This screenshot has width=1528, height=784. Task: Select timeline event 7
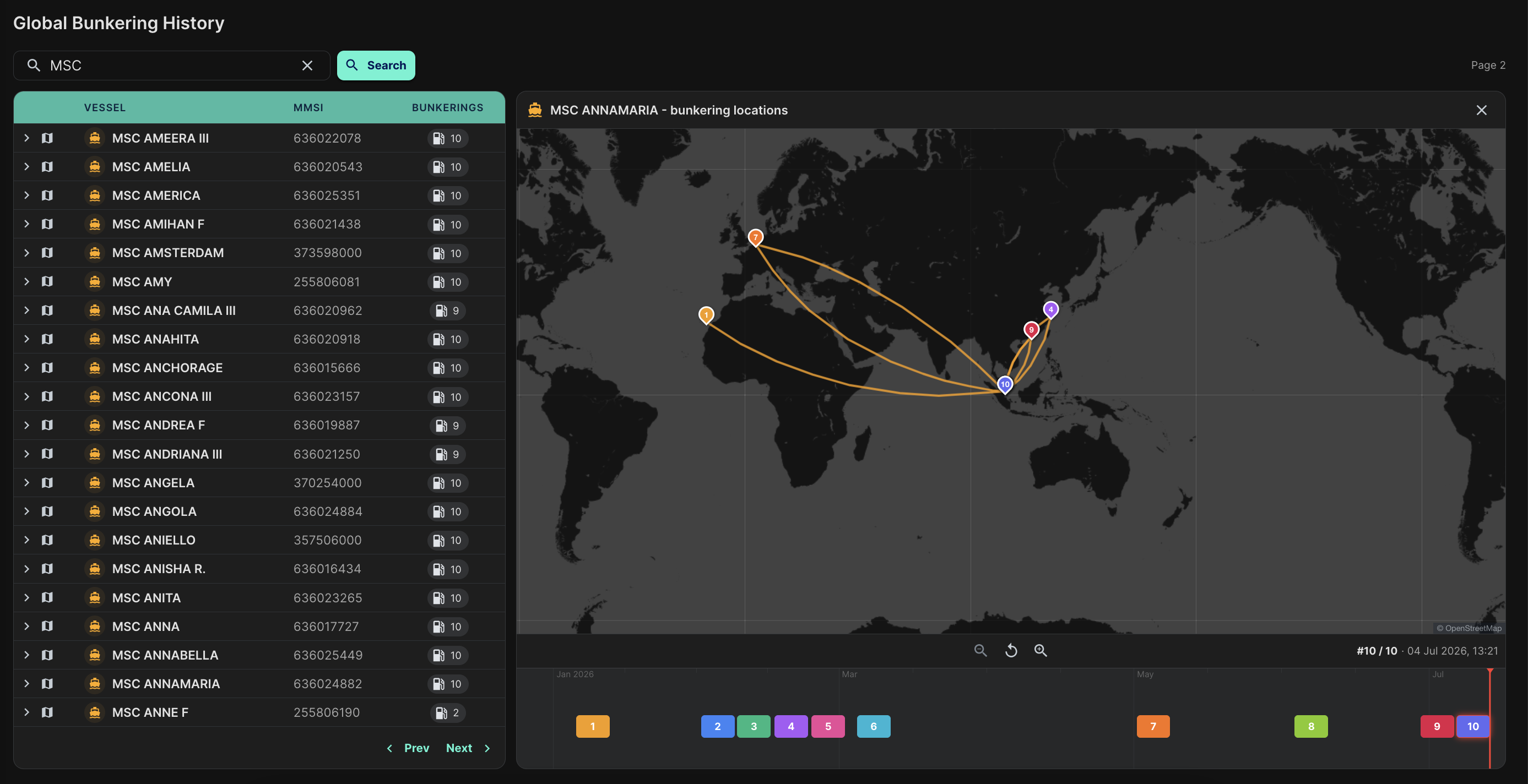[1153, 727]
